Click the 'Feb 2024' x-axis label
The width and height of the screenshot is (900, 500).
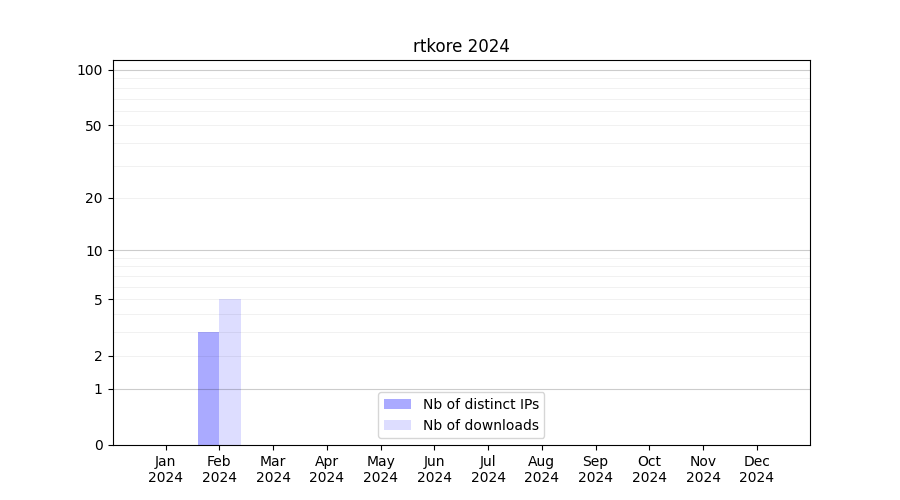coord(219,469)
